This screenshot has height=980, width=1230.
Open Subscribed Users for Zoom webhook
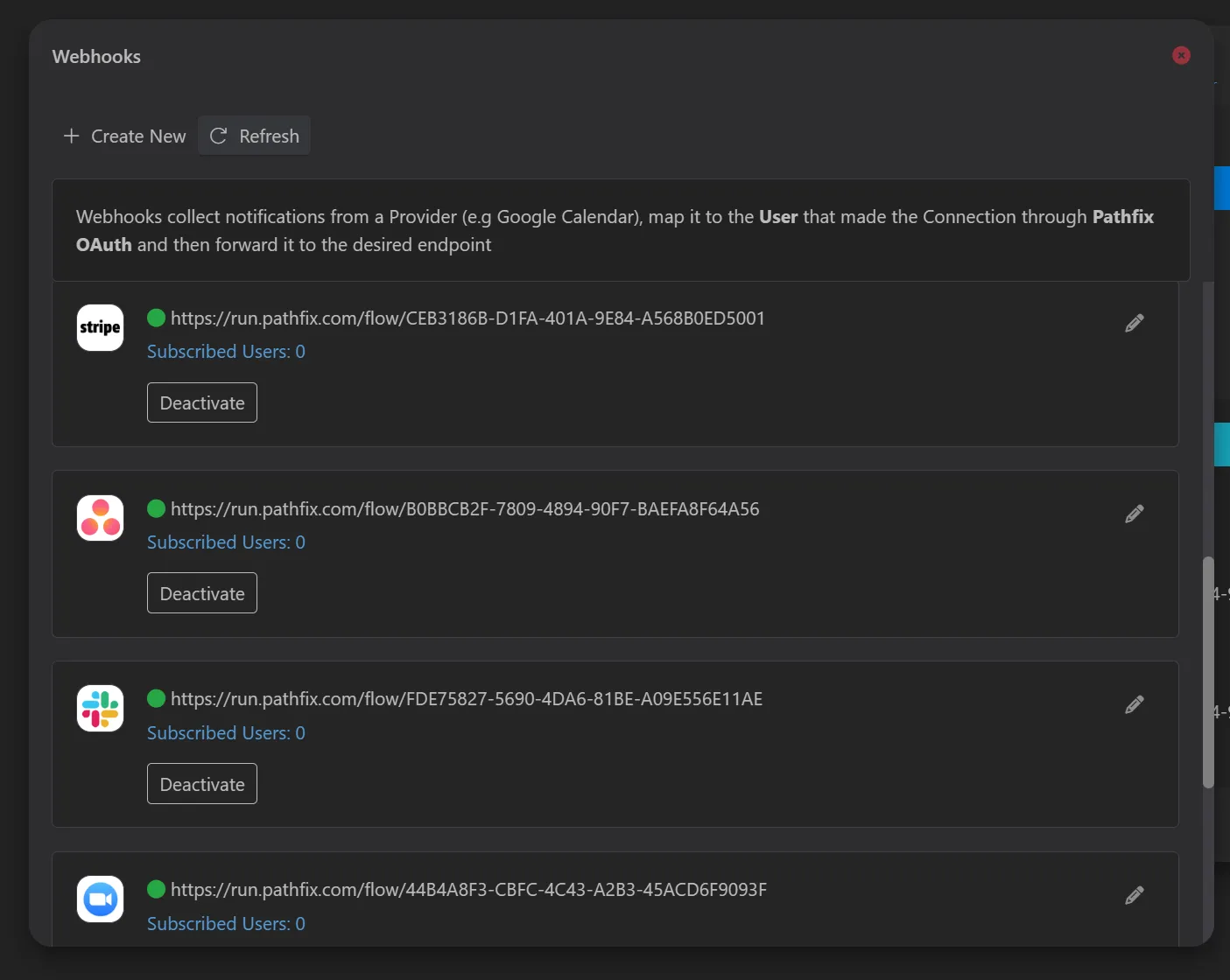pyautogui.click(x=226, y=924)
